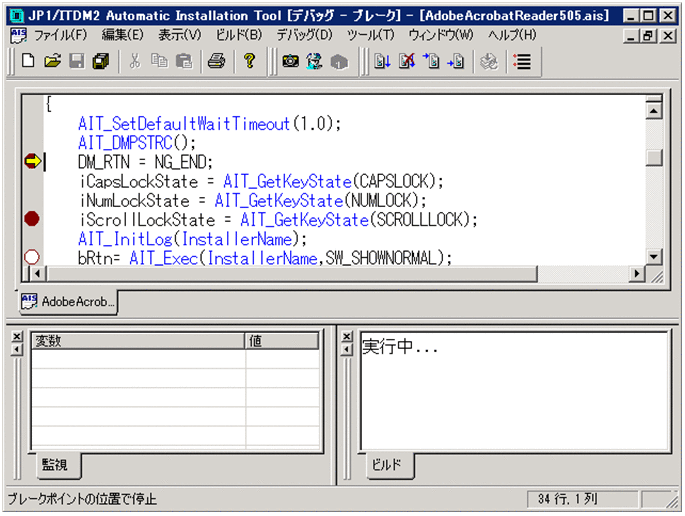Screen dimensions: 685x516
Task: Open the ビルド(B) menu
Action: (239, 35)
